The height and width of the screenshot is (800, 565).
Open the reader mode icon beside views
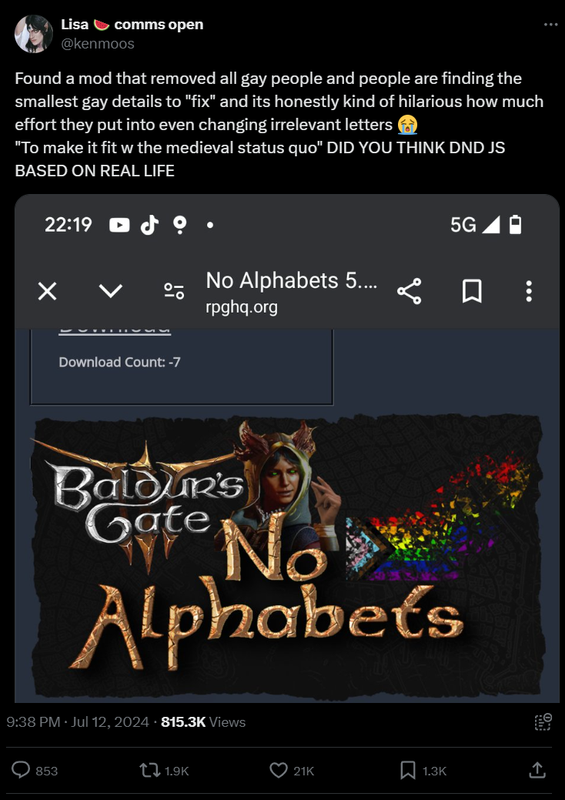[543, 722]
